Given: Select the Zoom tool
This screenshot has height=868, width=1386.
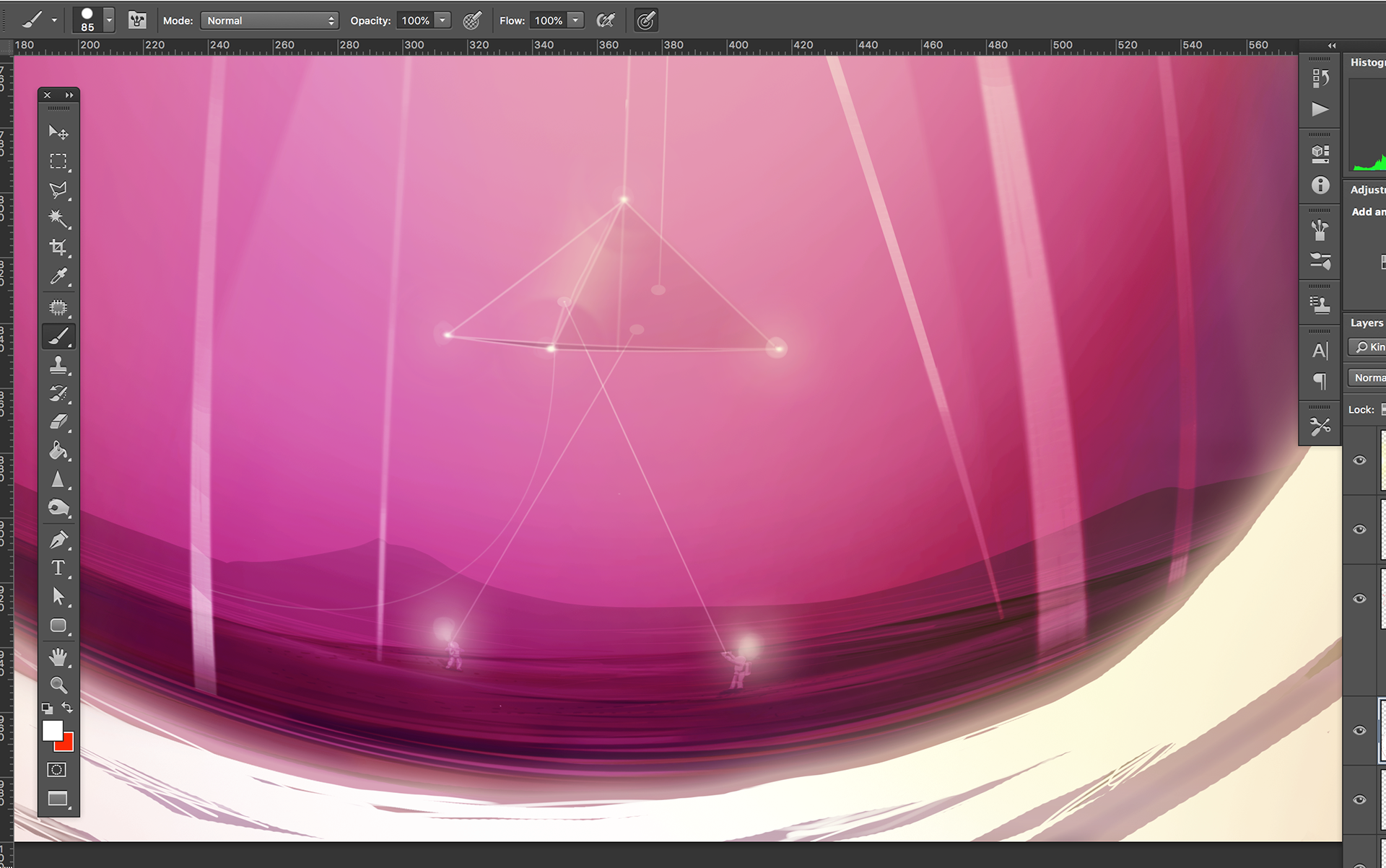Looking at the screenshot, I should 58,685.
